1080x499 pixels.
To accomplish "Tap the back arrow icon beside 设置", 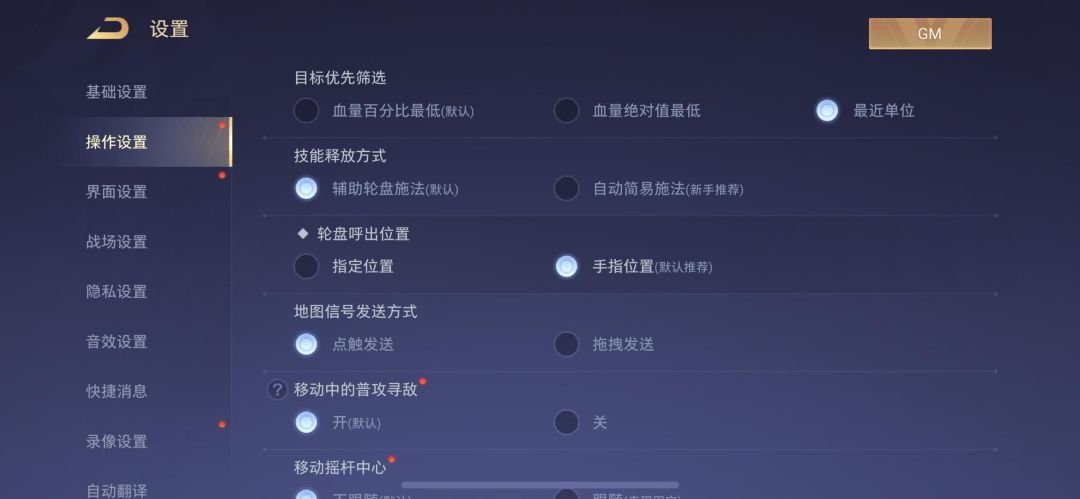I will coord(108,29).
